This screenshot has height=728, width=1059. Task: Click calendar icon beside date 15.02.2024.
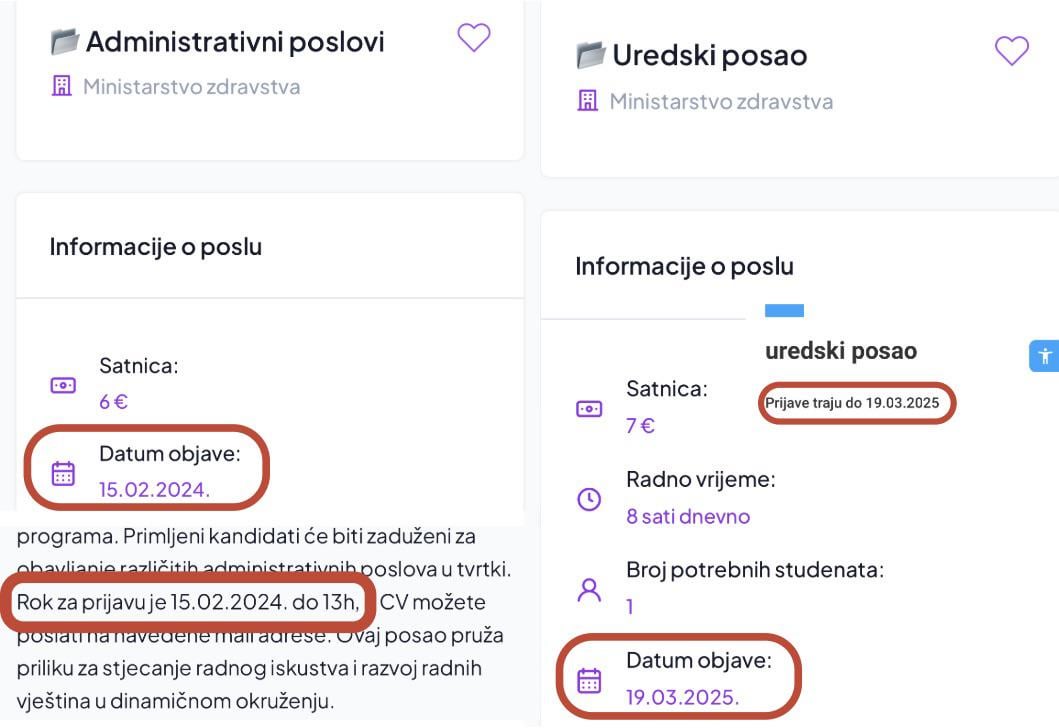[x=63, y=473]
